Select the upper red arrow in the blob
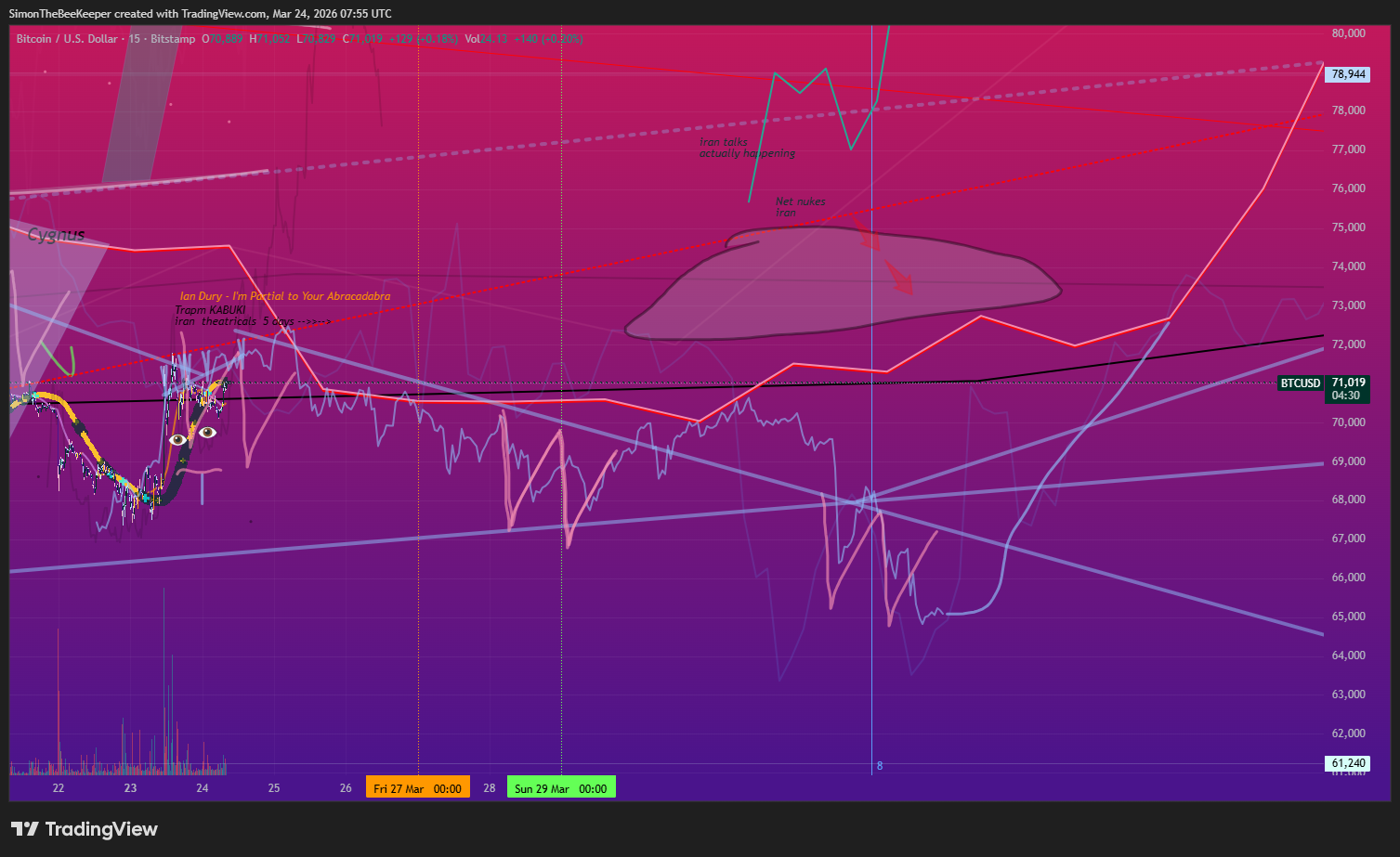 point(868,234)
